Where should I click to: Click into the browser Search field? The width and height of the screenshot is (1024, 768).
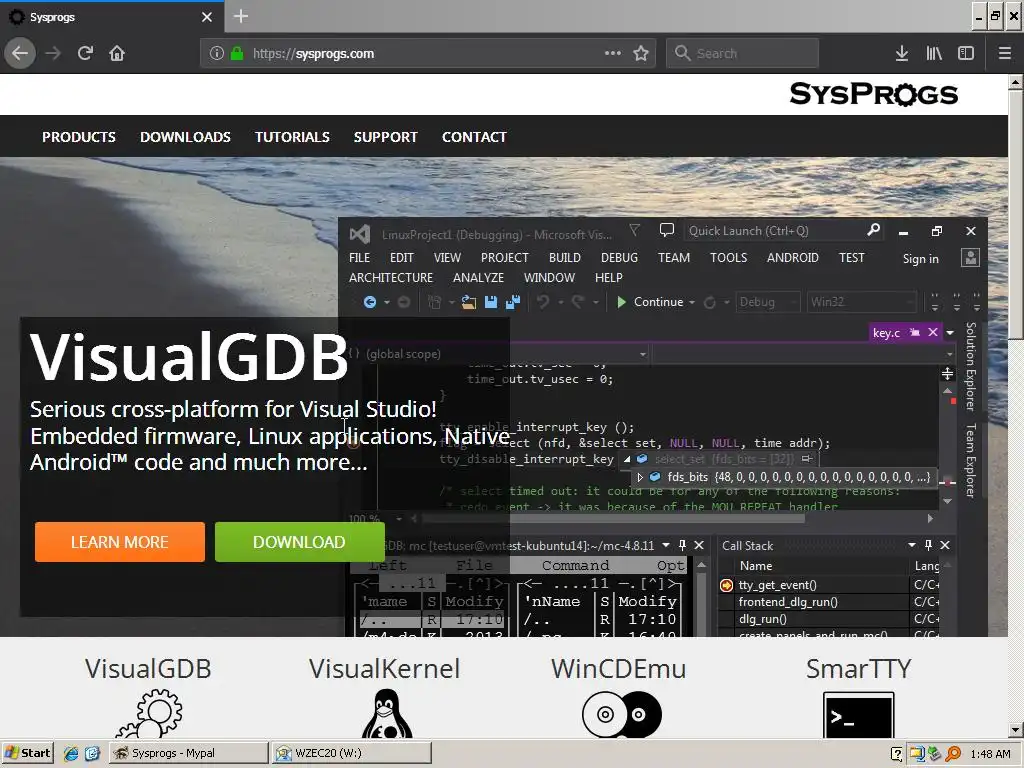click(x=743, y=54)
